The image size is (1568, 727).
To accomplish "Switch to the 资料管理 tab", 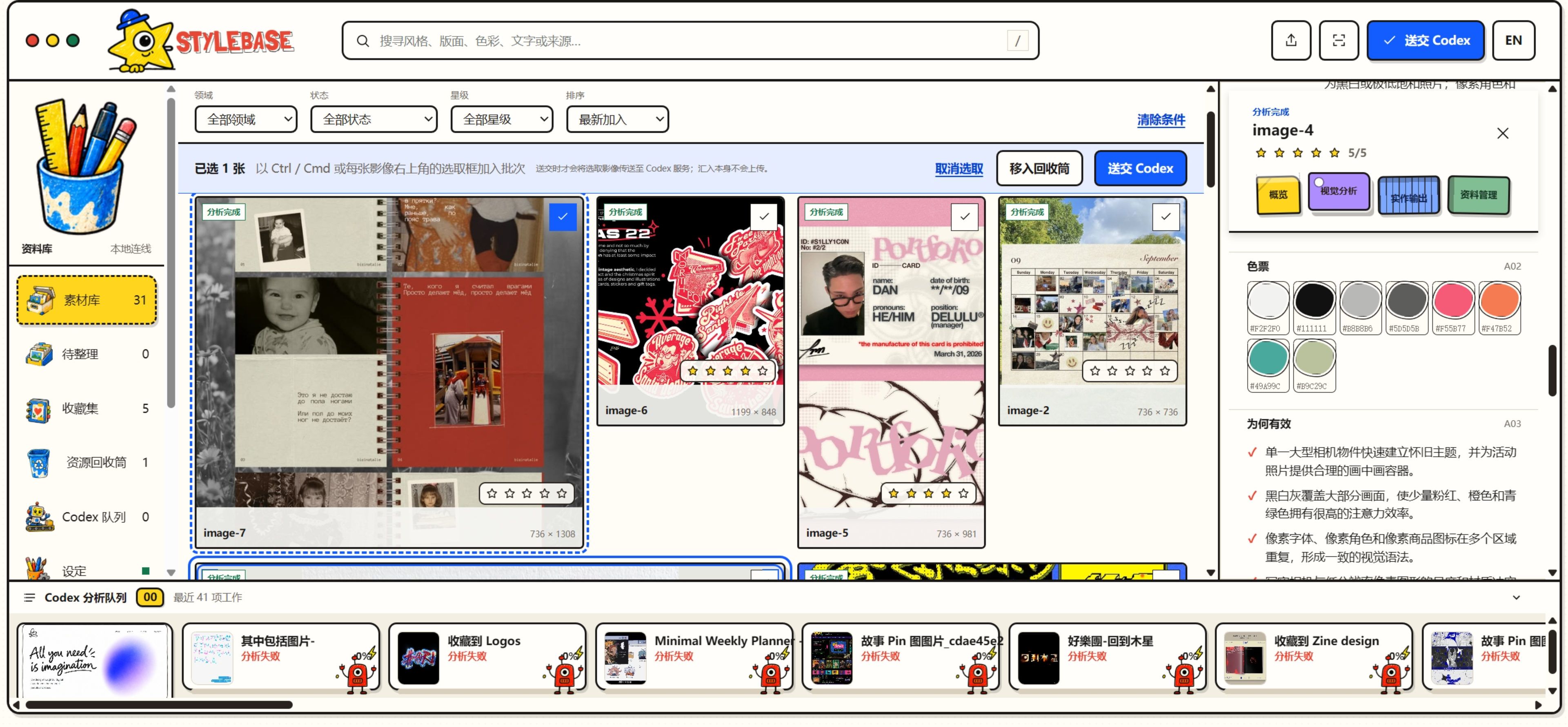I will click(x=1479, y=195).
